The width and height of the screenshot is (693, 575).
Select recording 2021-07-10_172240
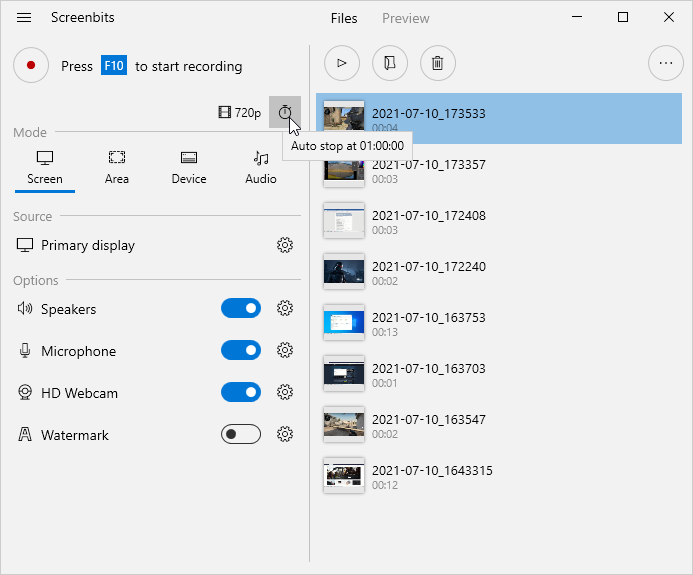coord(499,272)
